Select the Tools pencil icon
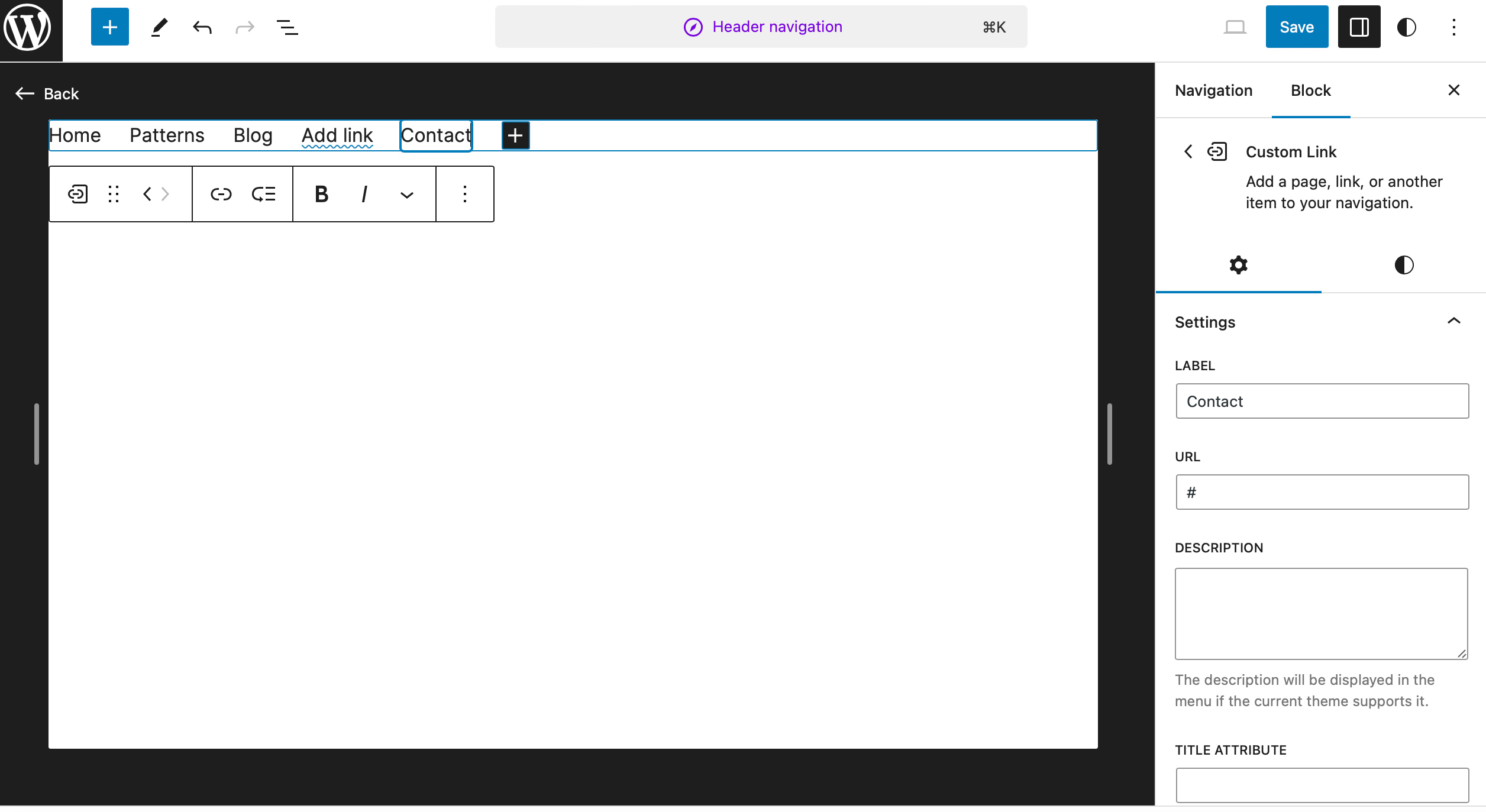 [x=158, y=27]
